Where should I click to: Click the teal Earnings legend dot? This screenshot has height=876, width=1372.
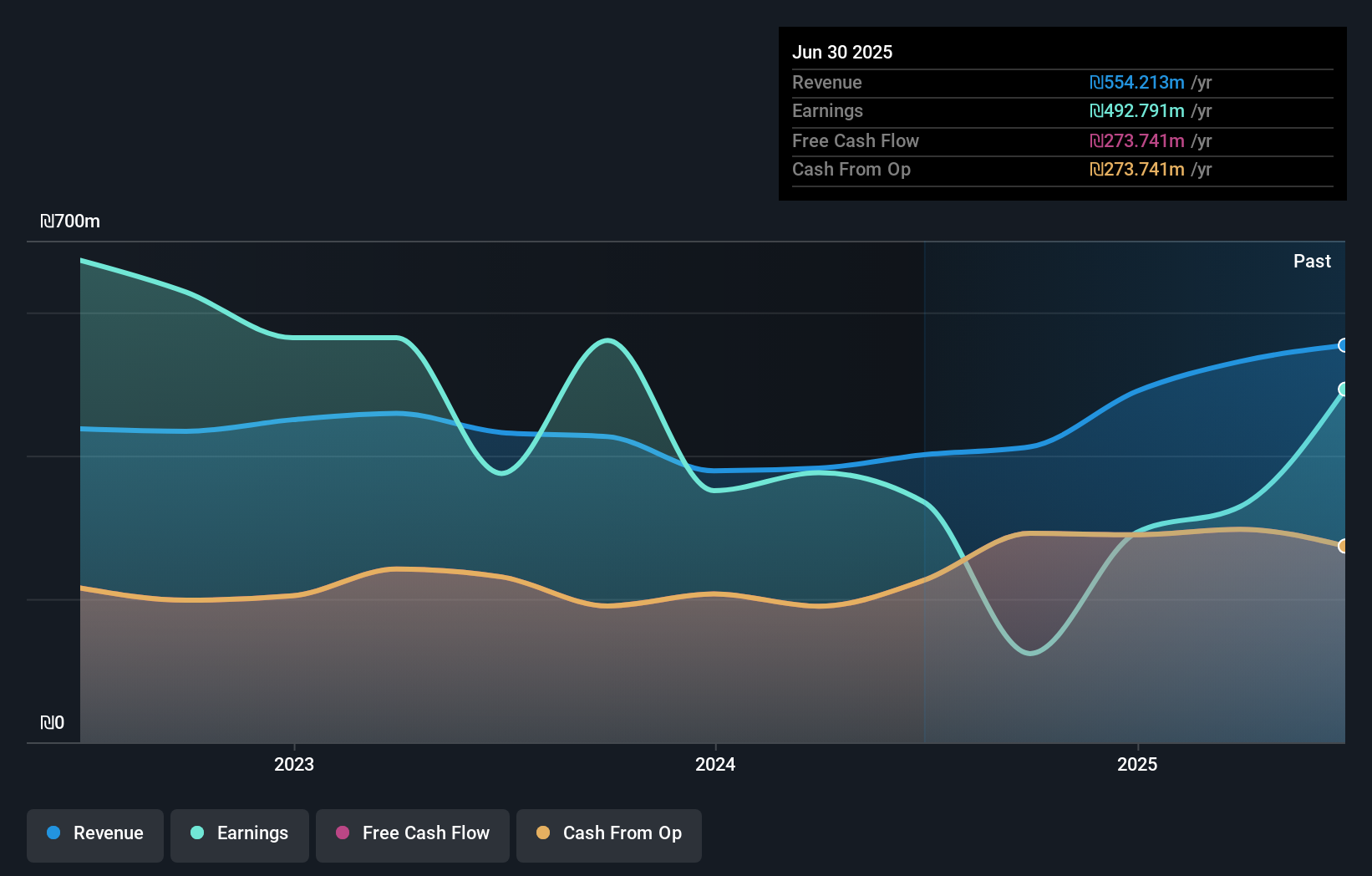coord(197,833)
